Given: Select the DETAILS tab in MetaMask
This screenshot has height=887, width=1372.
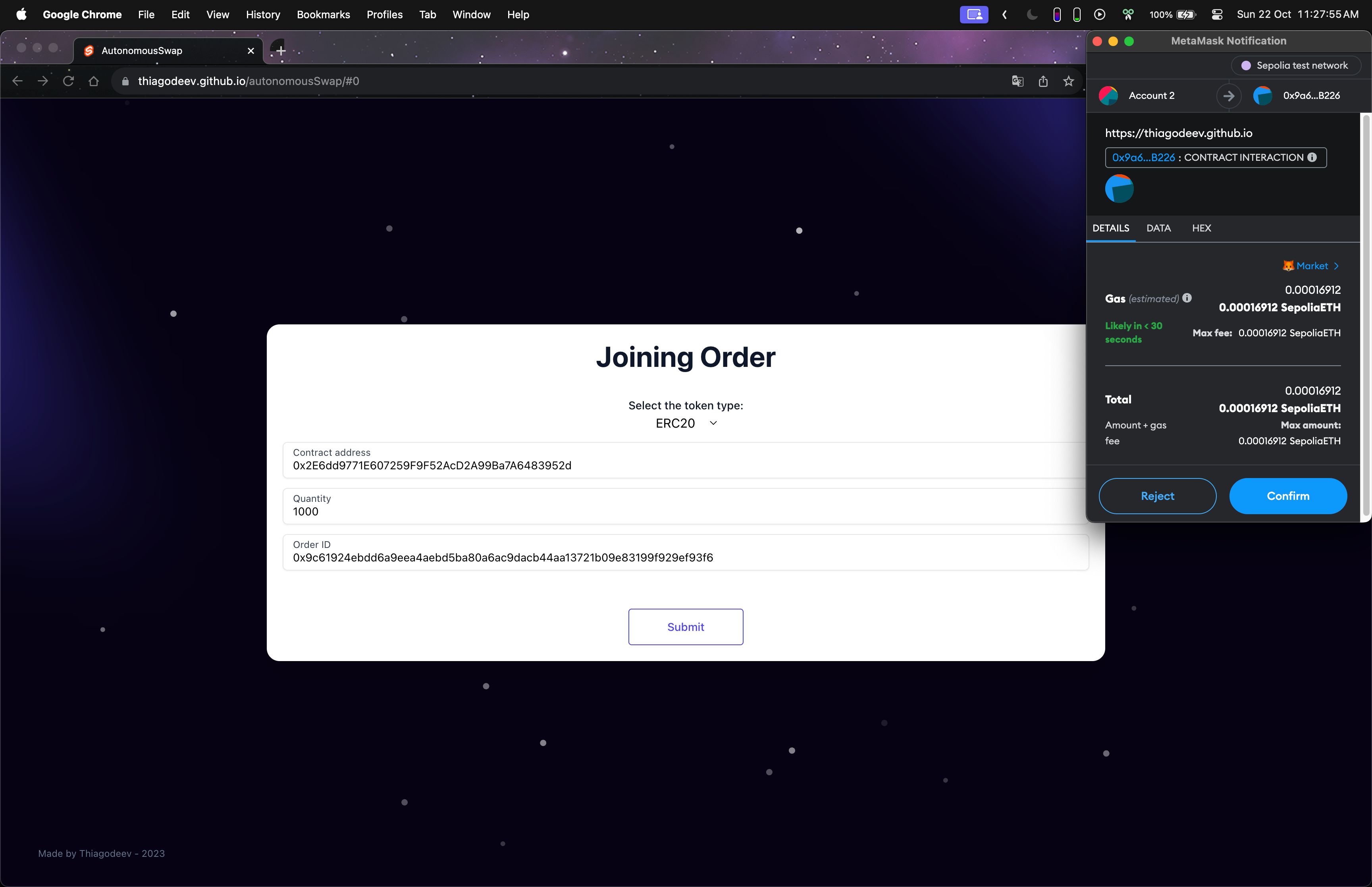Looking at the screenshot, I should coord(1111,228).
